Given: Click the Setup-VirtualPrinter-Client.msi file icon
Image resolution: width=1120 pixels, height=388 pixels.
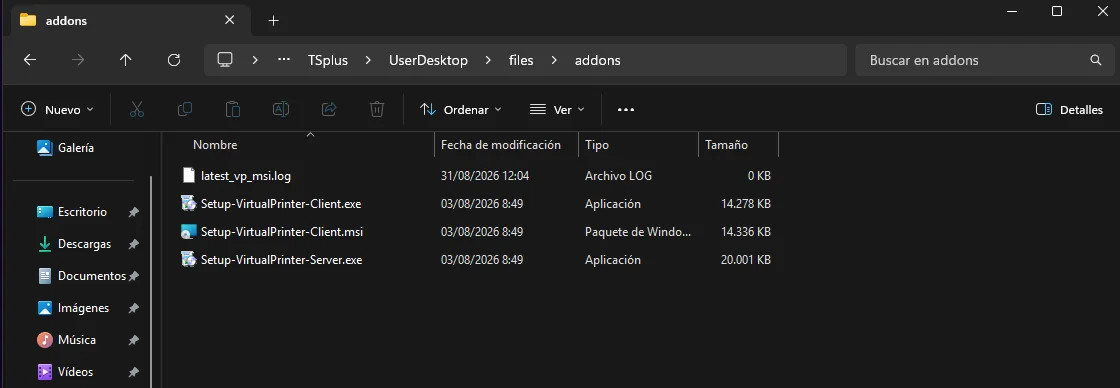Looking at the screenshot, I should tap(189, 232).
